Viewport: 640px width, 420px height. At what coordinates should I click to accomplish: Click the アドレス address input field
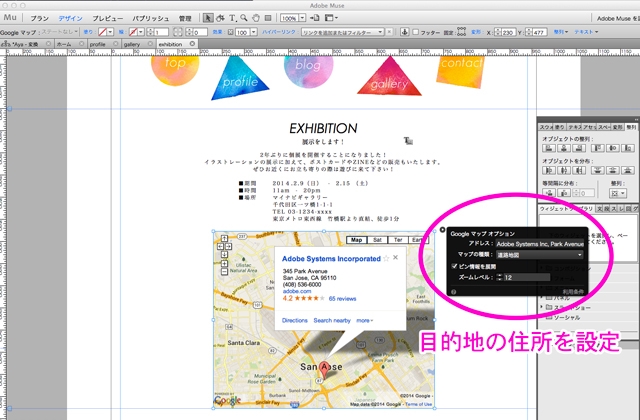coord(540,244)
